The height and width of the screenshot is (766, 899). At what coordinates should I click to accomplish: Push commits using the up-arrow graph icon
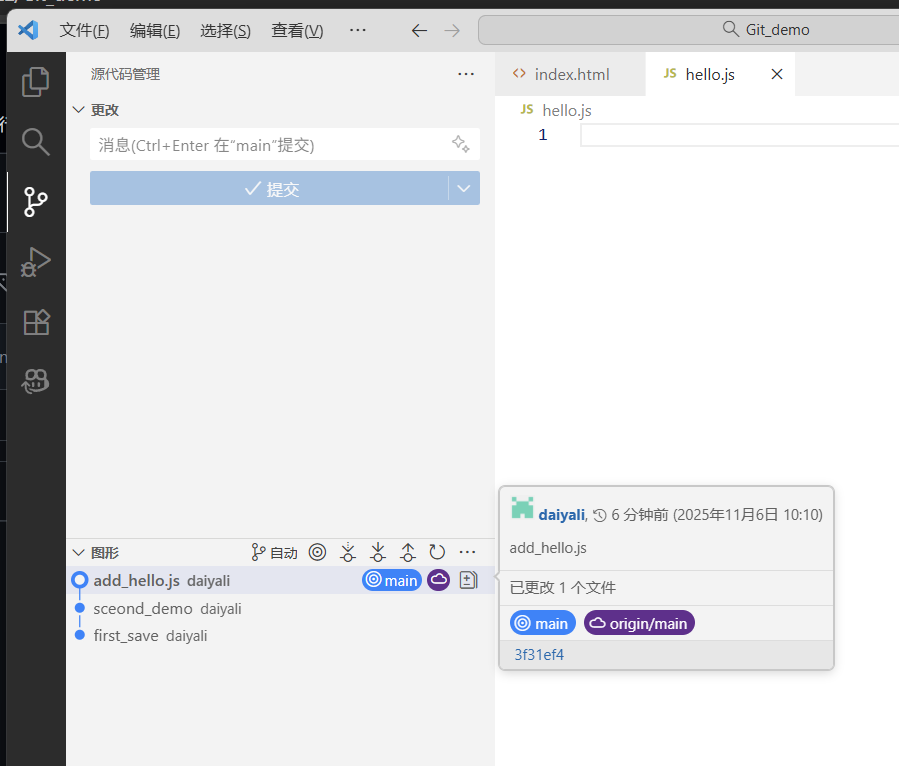408,551
